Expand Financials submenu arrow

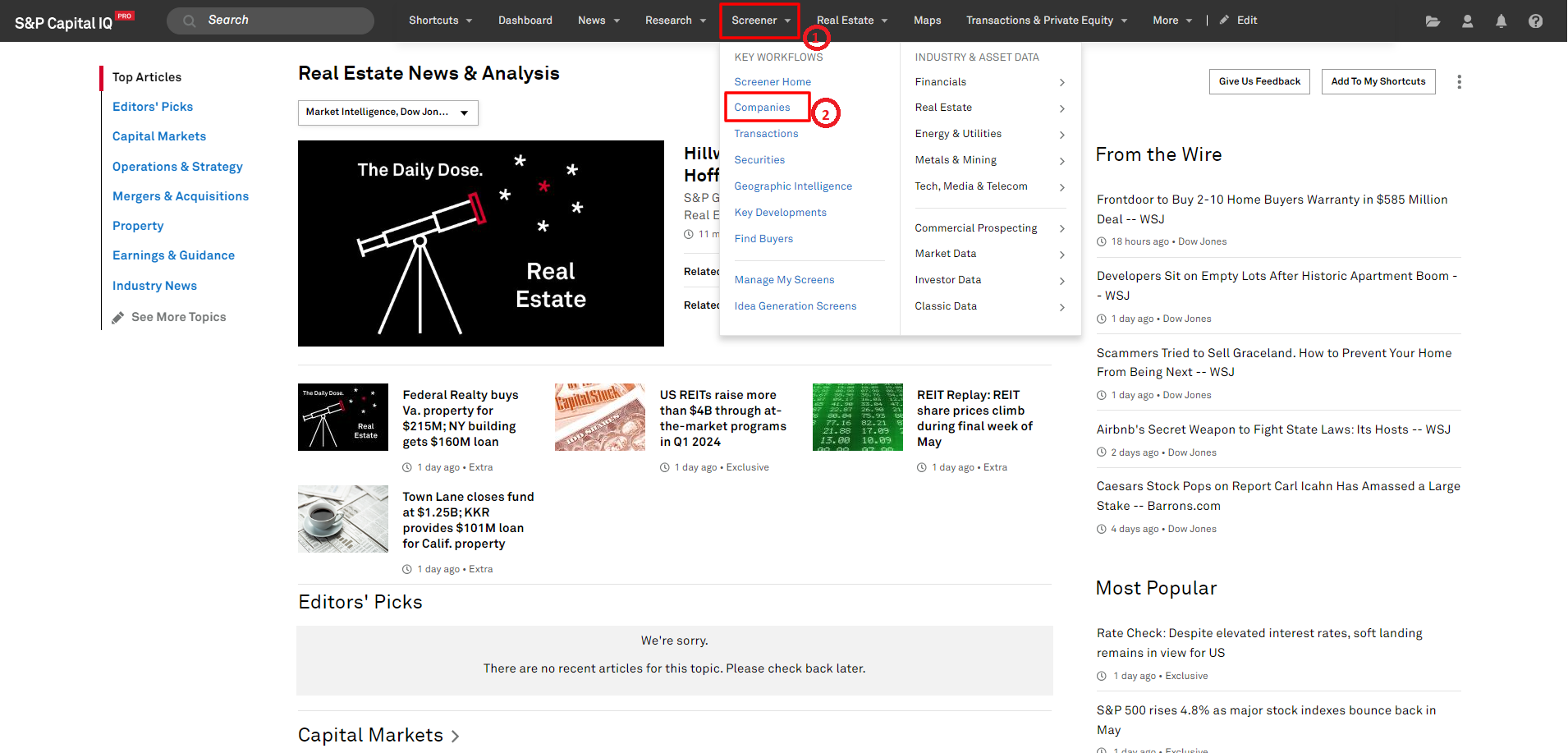[x=1061, y=82]
